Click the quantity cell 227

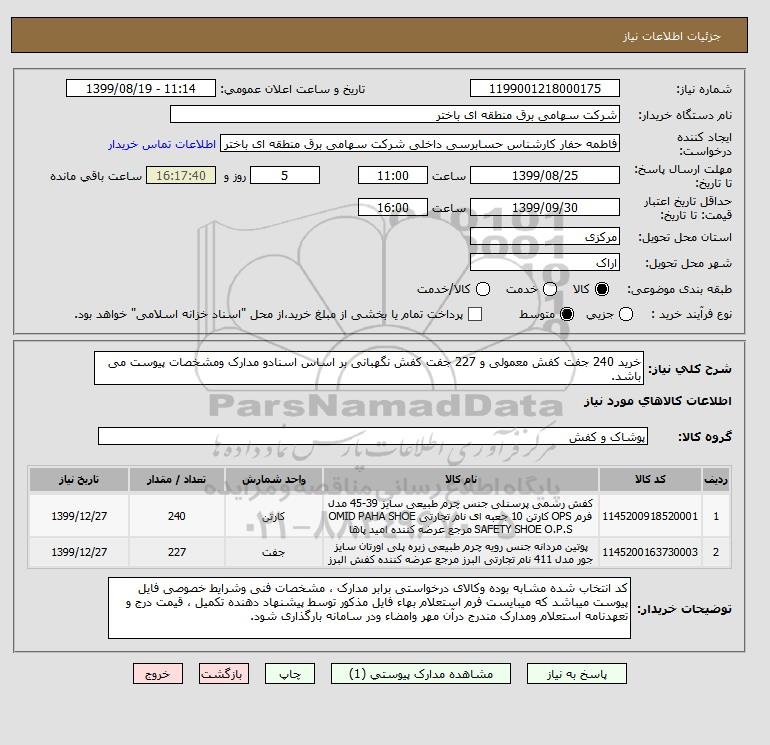177,552
